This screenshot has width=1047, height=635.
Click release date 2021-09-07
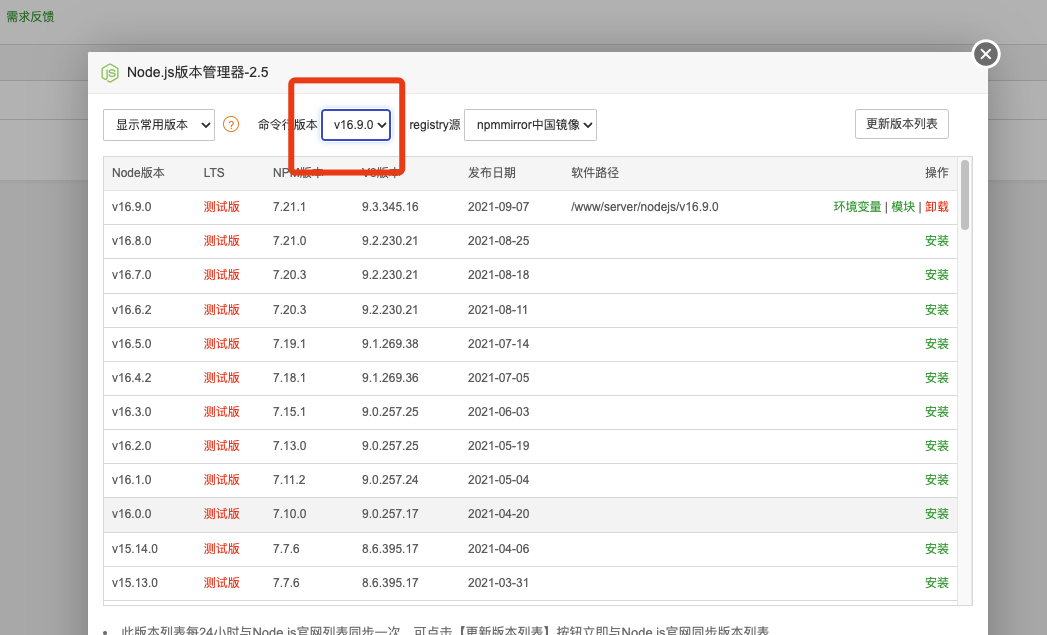tap(498, 207)
